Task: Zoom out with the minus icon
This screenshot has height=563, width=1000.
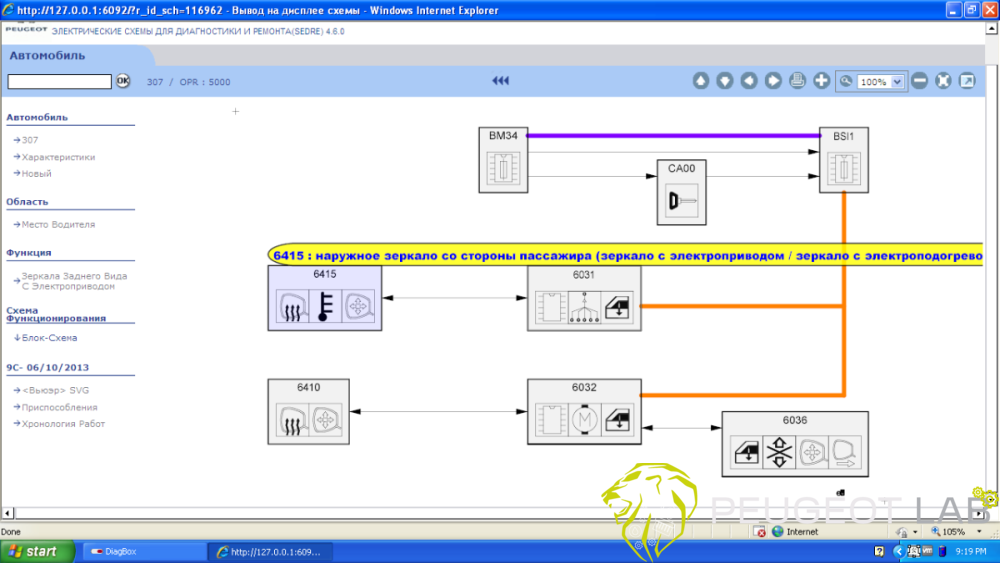Action: click(x=919, y=81)
